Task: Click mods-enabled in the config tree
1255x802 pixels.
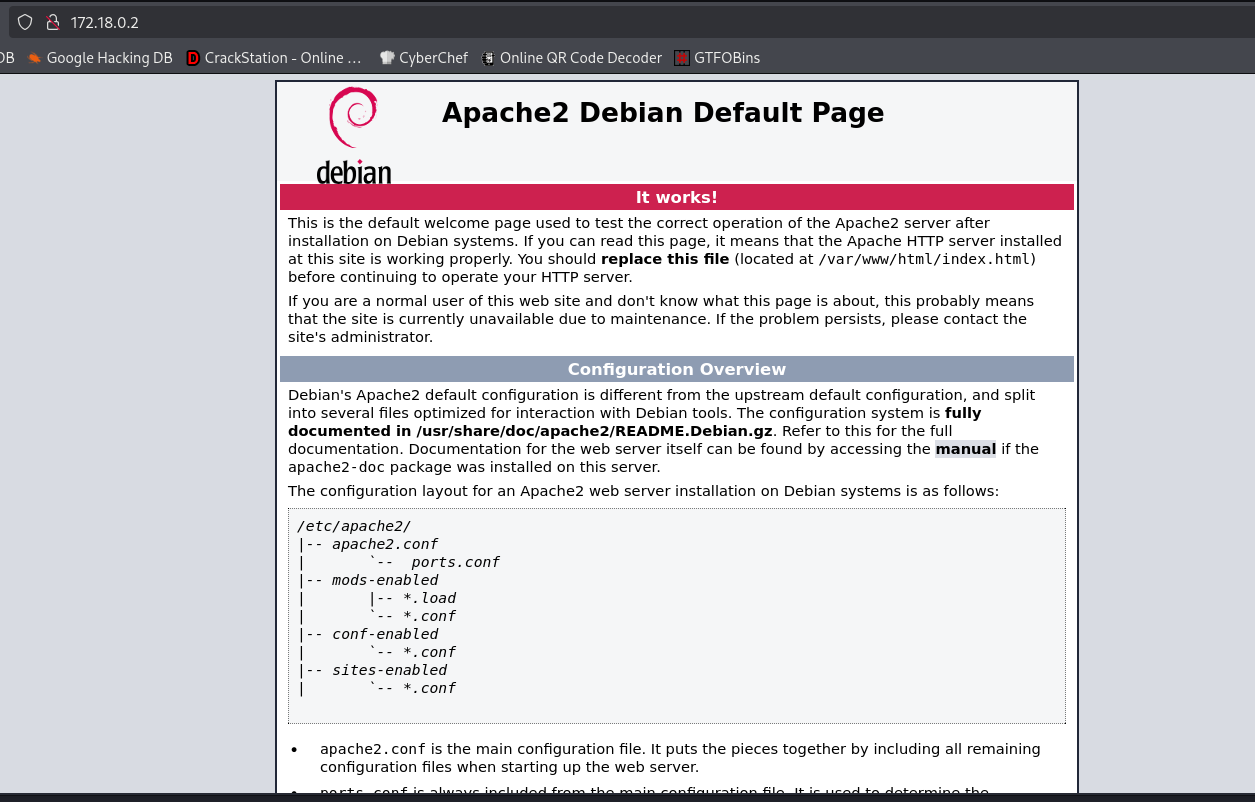Action: click(385, 580)
